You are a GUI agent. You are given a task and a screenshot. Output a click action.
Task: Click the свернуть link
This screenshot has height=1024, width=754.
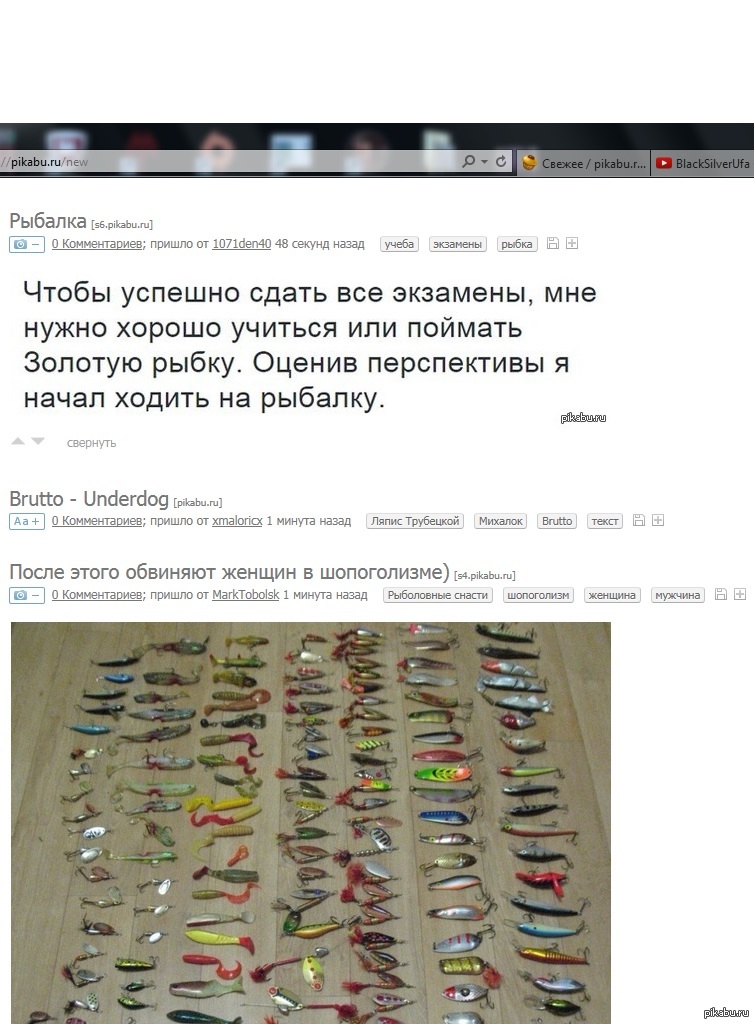tap(91, 443)
